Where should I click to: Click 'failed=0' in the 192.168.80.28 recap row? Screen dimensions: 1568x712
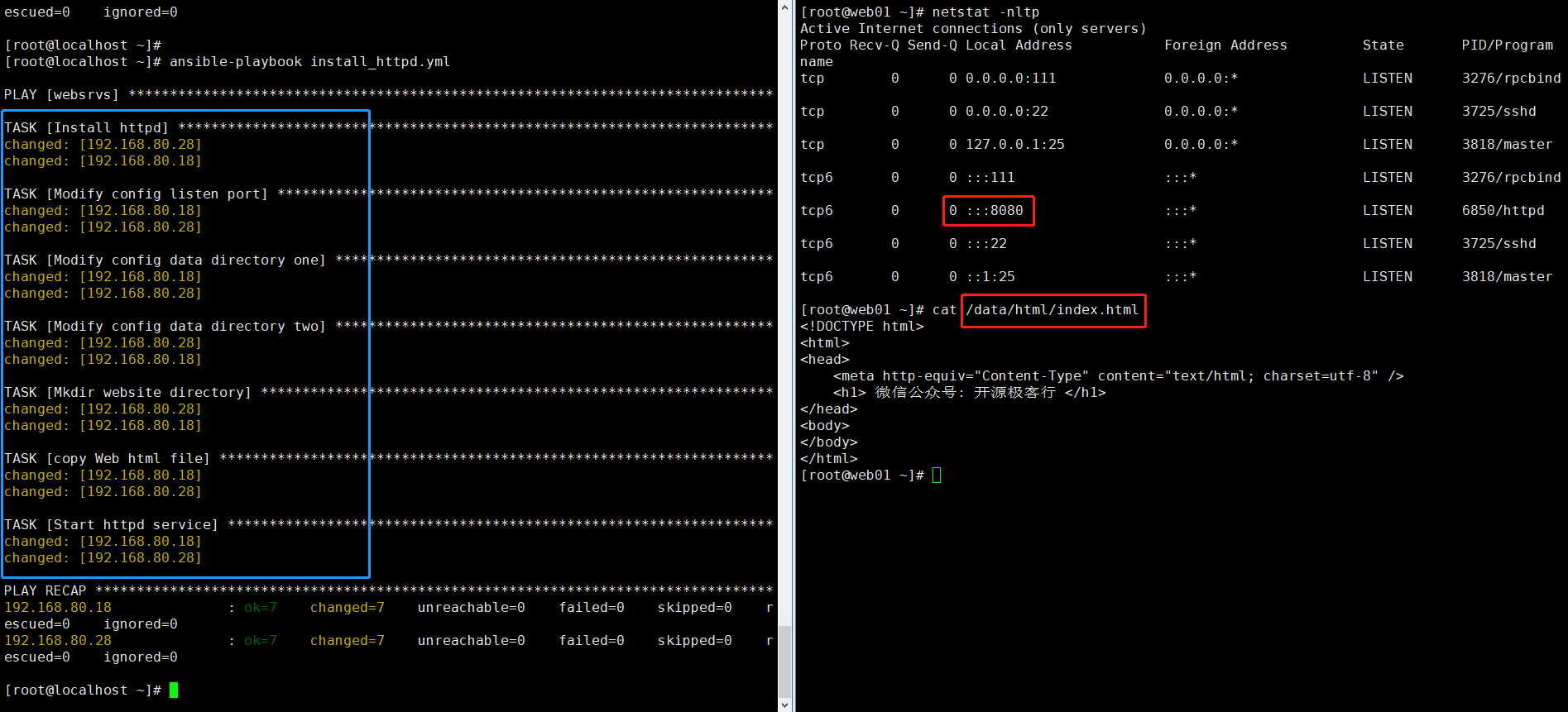point(592,641)
